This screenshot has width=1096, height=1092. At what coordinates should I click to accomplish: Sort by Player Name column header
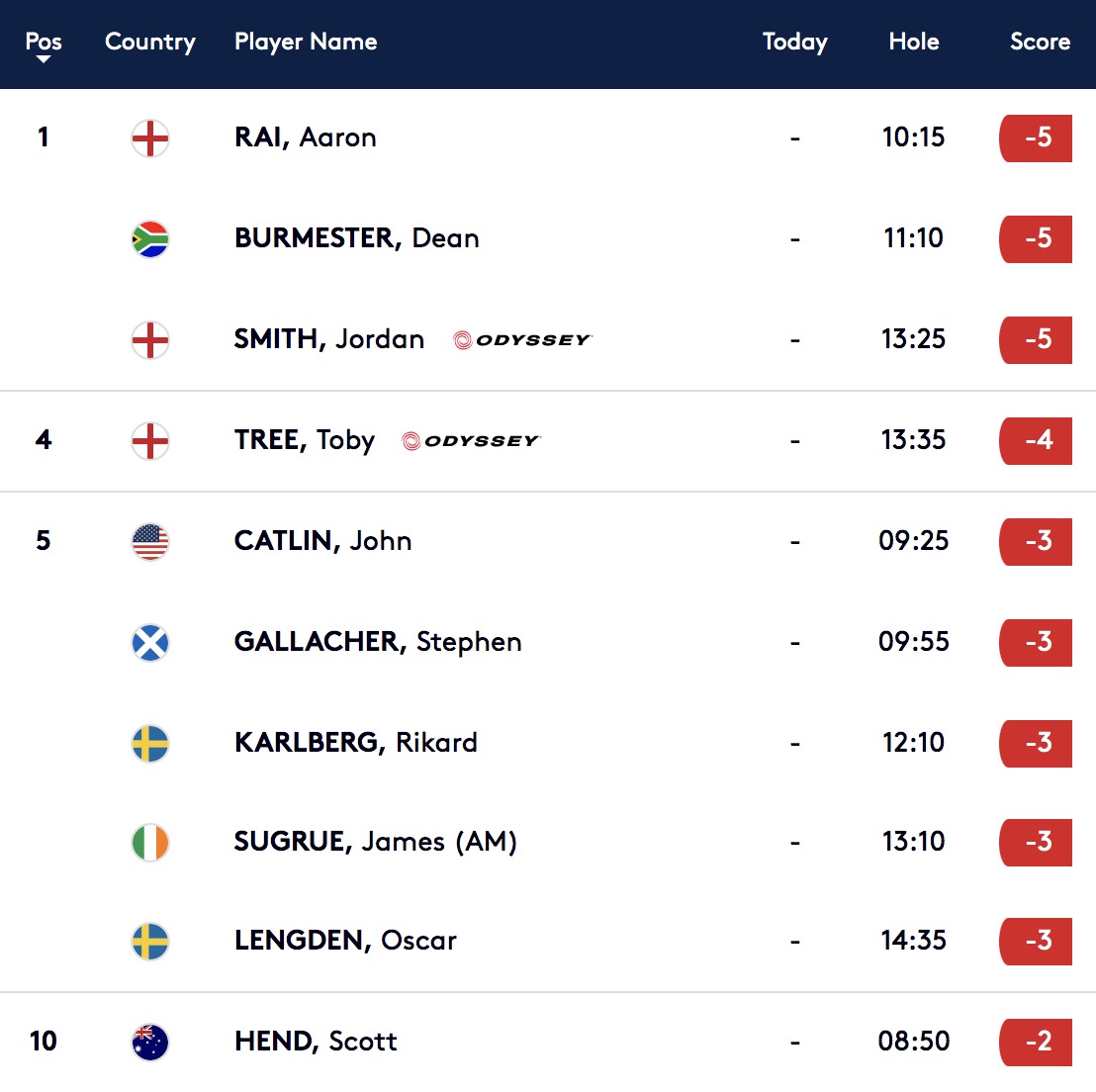point(306,42)
